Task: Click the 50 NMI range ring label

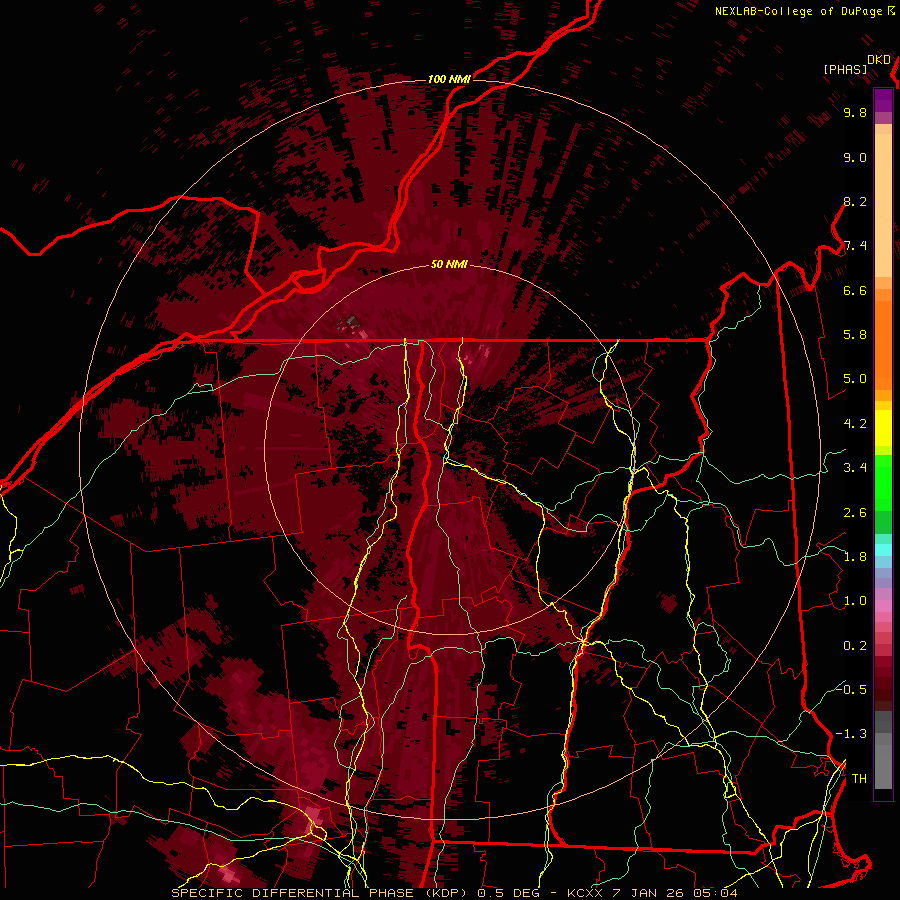Action: 449,265
